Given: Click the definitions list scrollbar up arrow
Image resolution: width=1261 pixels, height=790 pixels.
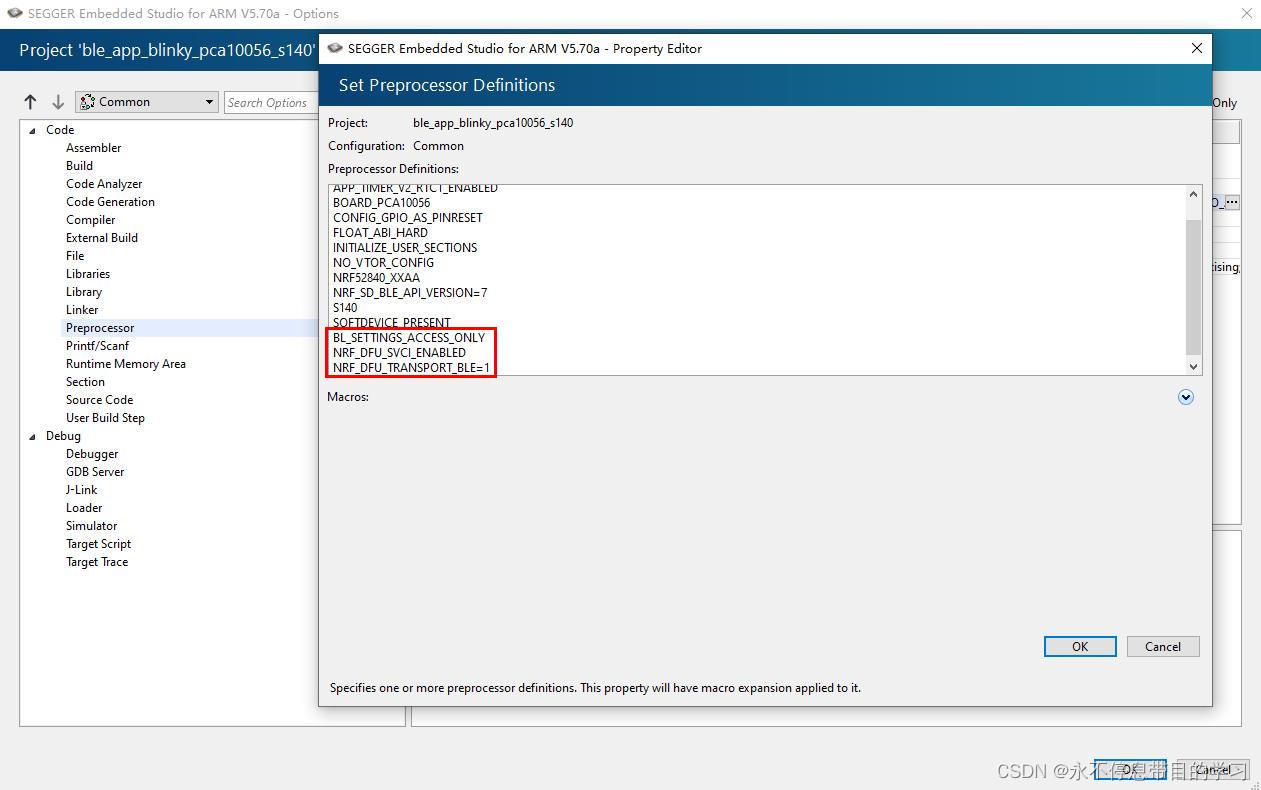Looking at the screenshot, I should point(1192,194).
